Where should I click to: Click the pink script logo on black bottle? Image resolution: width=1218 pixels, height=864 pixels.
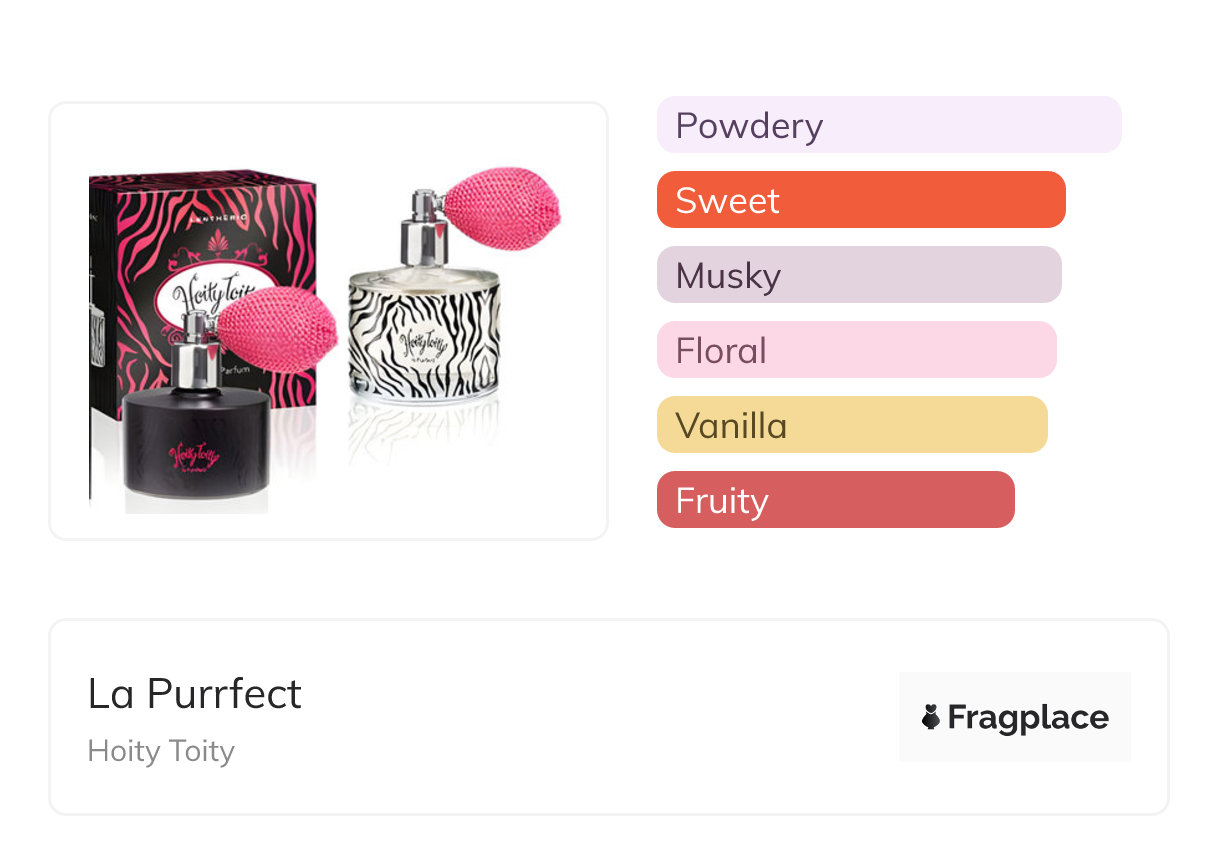[195, 455]
